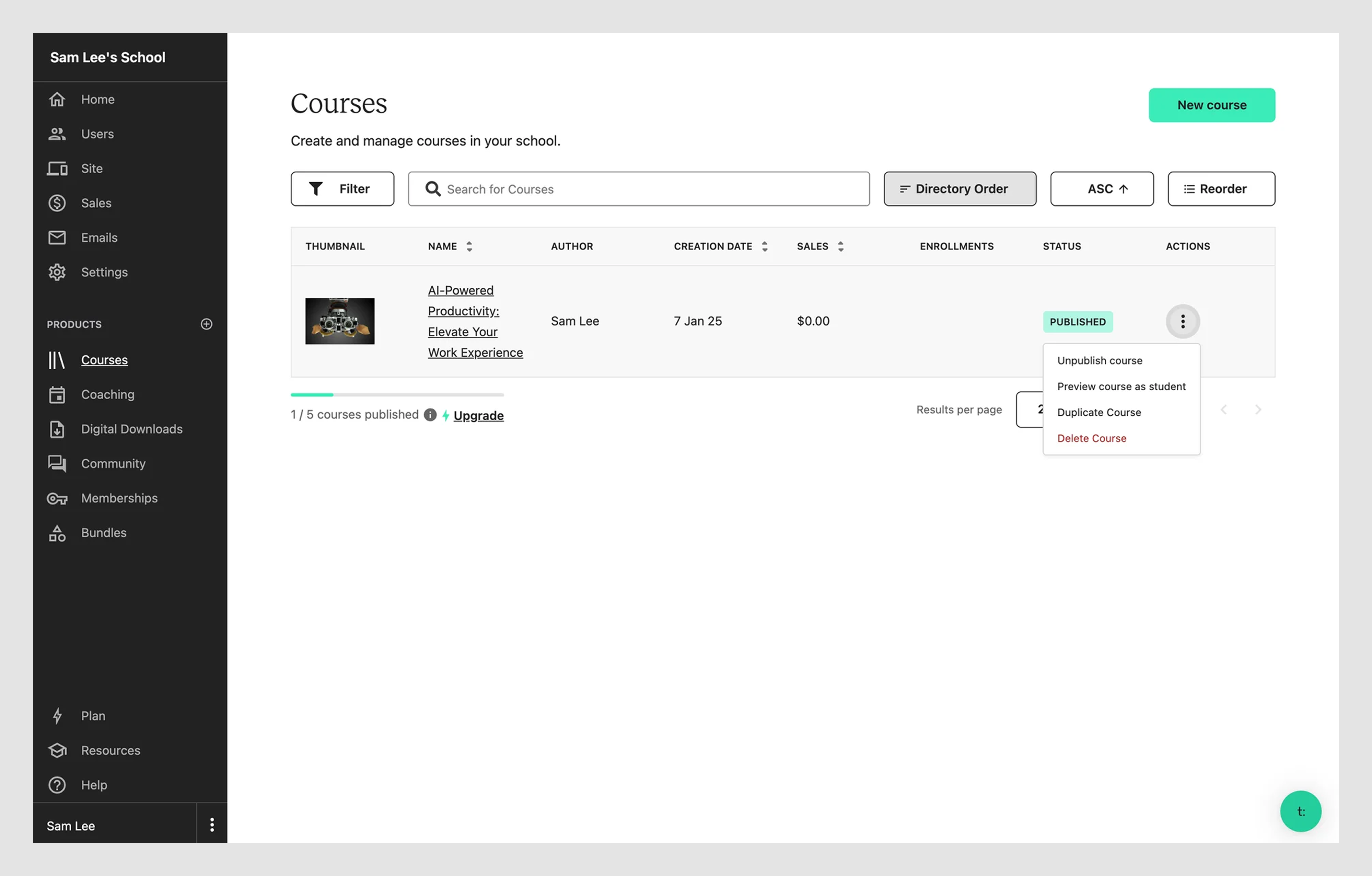The image size is (1372, 876).
Task: Open the Filter button
Action: (x=342, y=189)
